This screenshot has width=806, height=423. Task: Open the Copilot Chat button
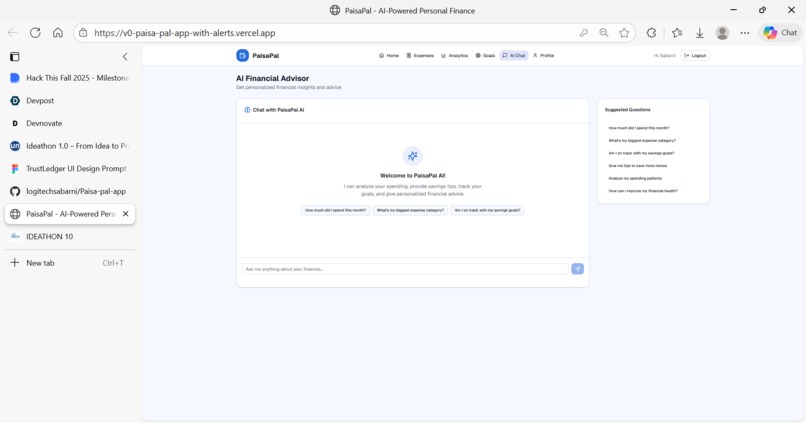pyautogui.click(x=780, y=33)
